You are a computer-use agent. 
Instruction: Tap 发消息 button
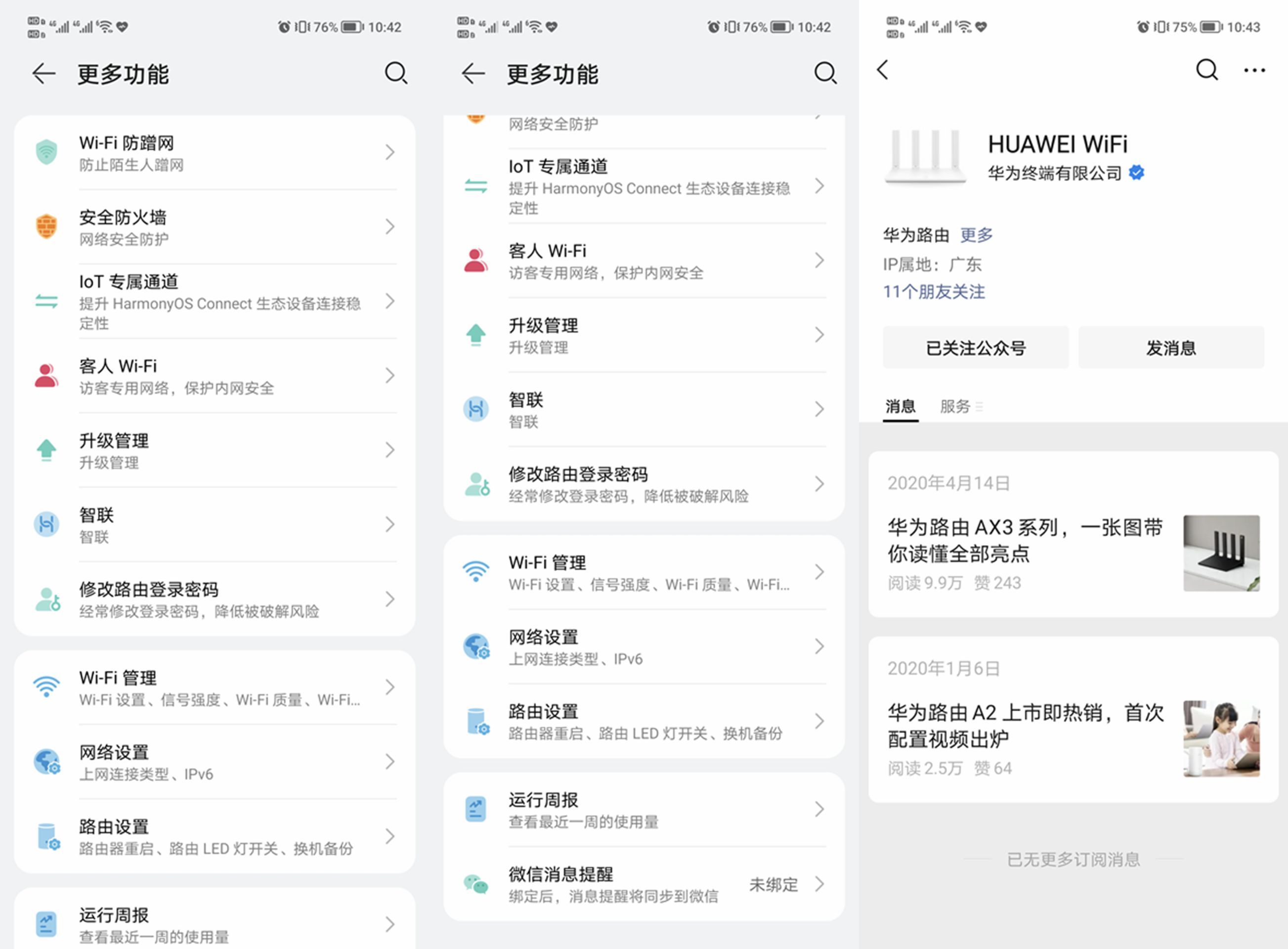1171,347
